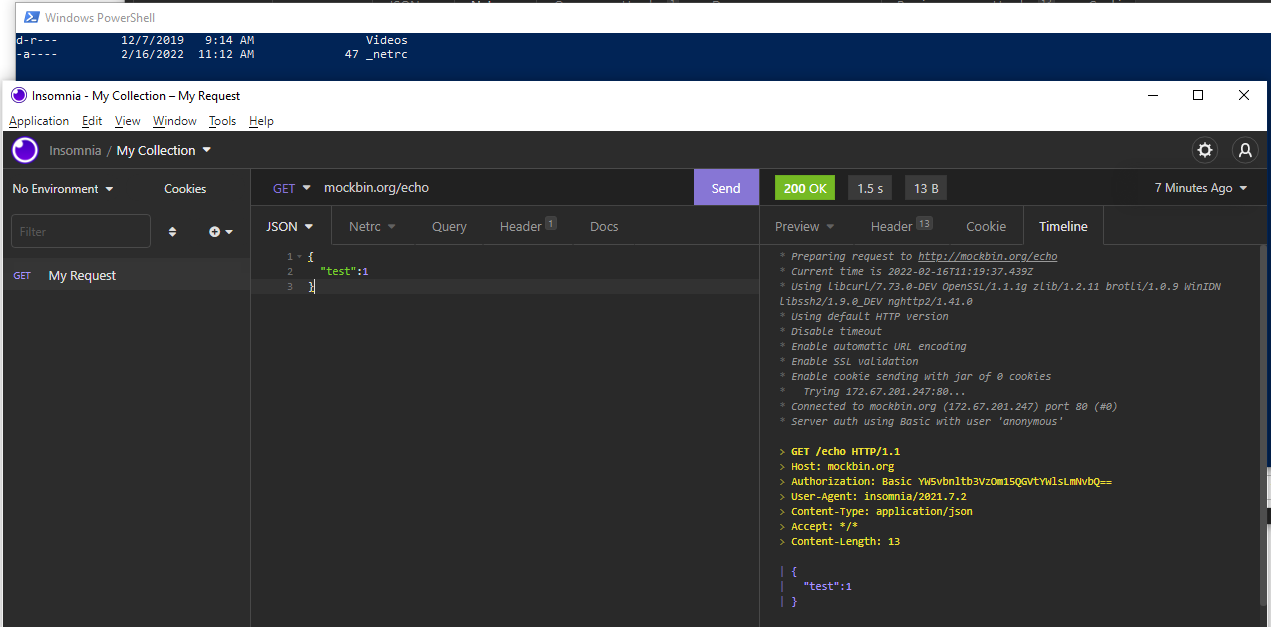Click the 13 B response size chip
This screenshot has height=627, width=1271.
pos(925,187)
